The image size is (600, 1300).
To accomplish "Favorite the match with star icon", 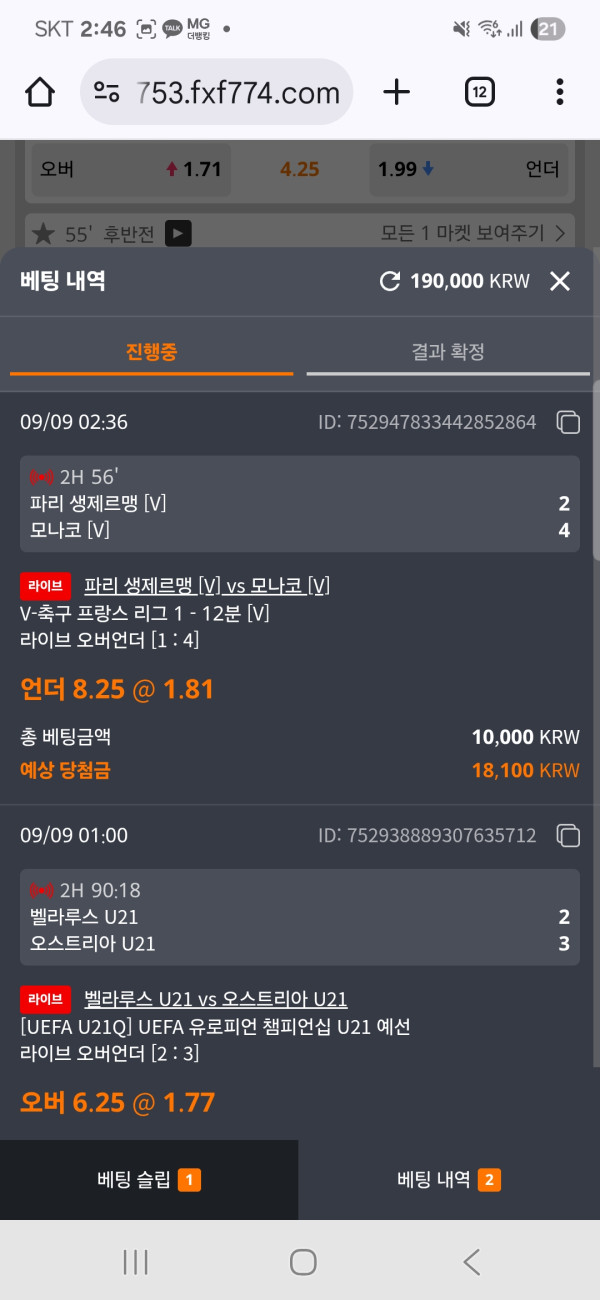I will pos(43,234).
